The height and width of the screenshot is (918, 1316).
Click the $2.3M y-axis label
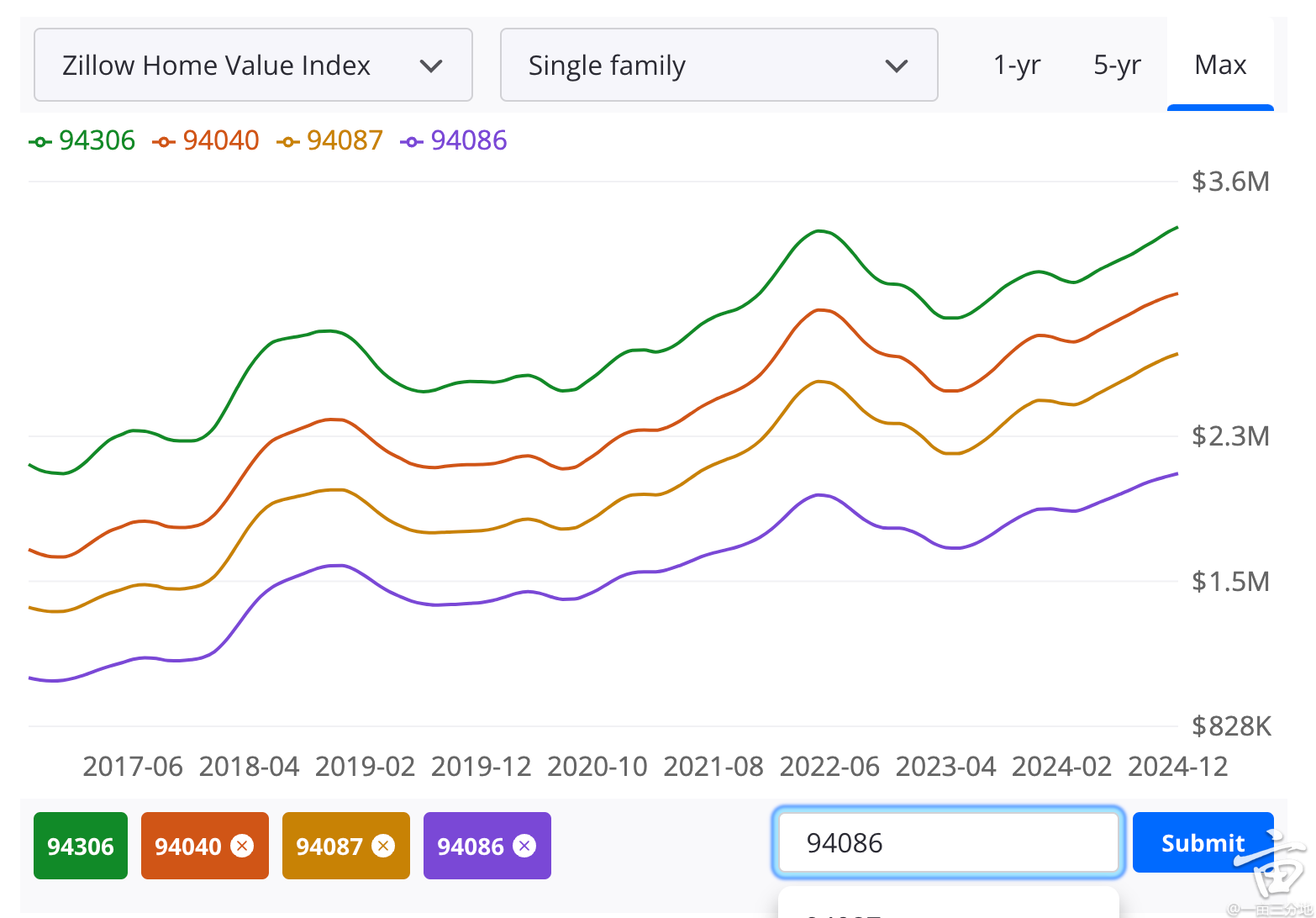coord(1230,436)
